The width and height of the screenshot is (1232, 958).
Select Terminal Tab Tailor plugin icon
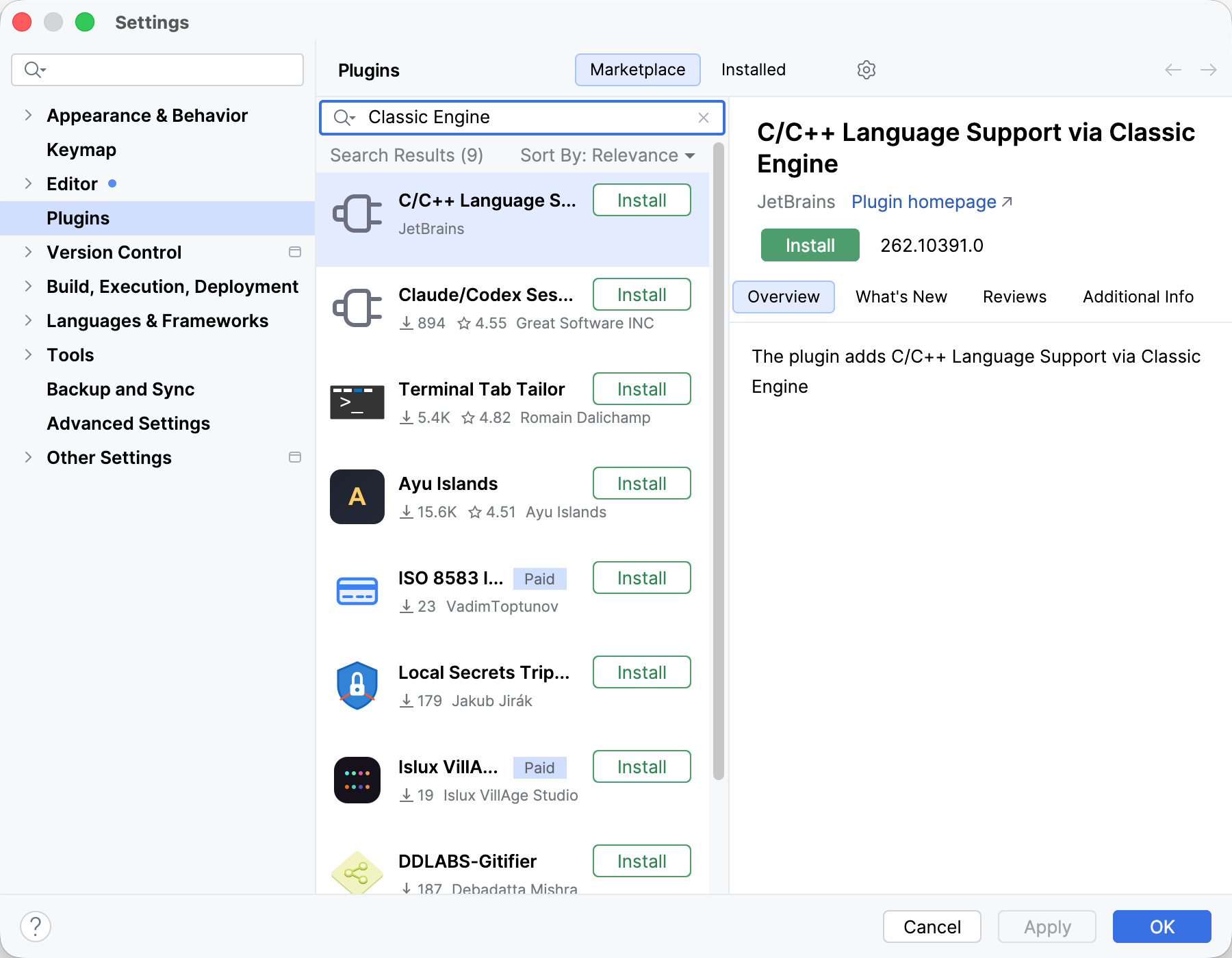[357, 402]
